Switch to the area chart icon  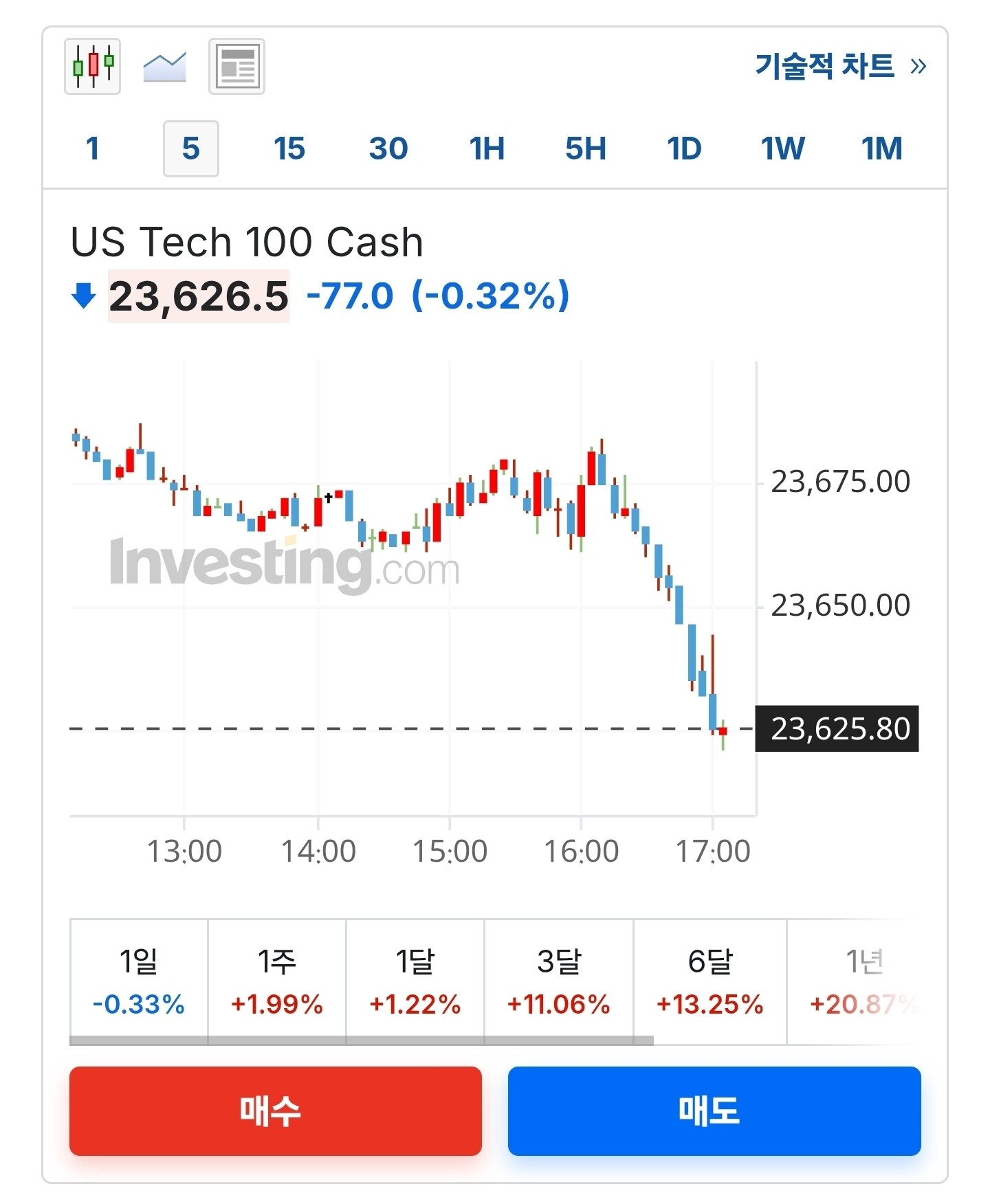pos(164,67)
